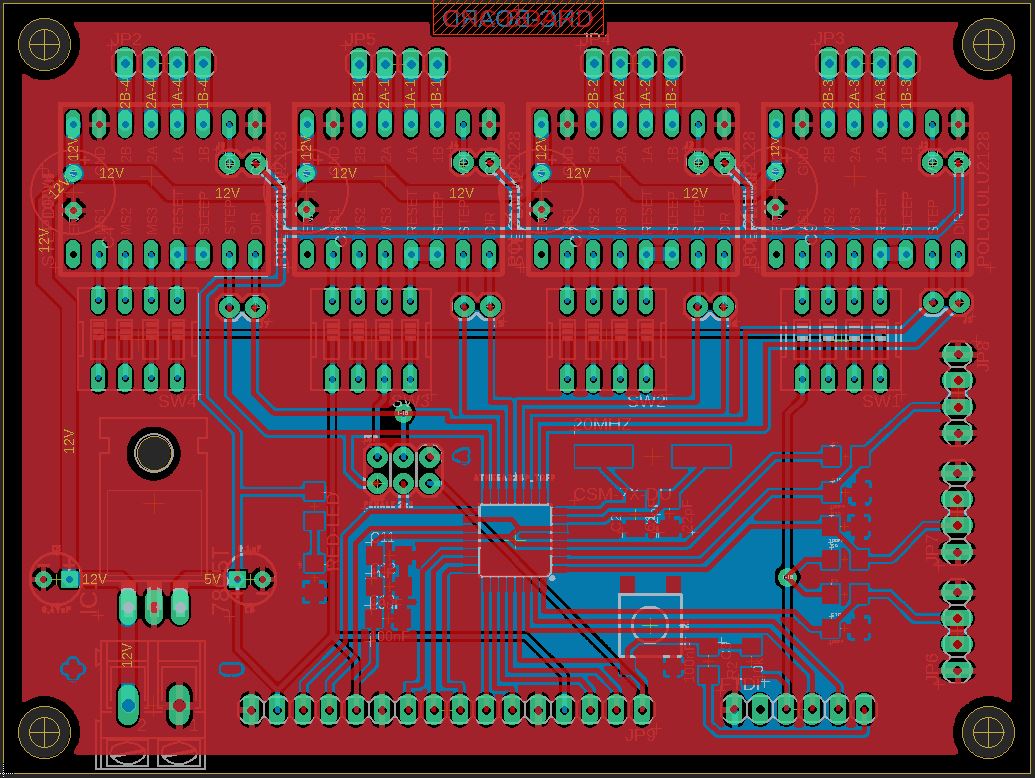Click the RED LED component label
Image resolution: width=1035 pixels, height=778 pixels.
[x=332, y=532]
